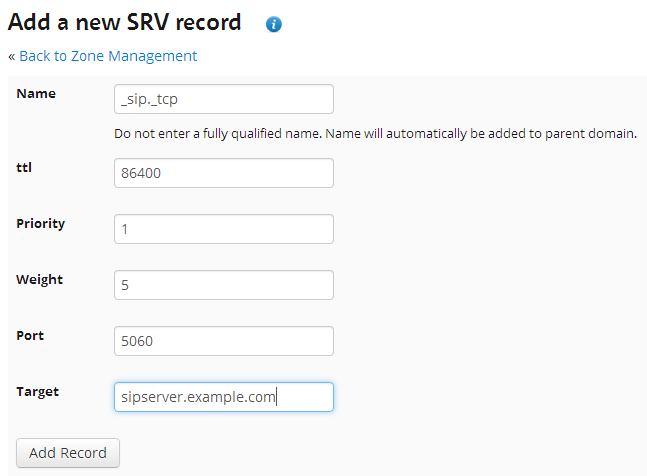Viewport: 647px width, 476px height.
Task: Click the 'Add a new SRV record' heading
Action: pos(124,22)
